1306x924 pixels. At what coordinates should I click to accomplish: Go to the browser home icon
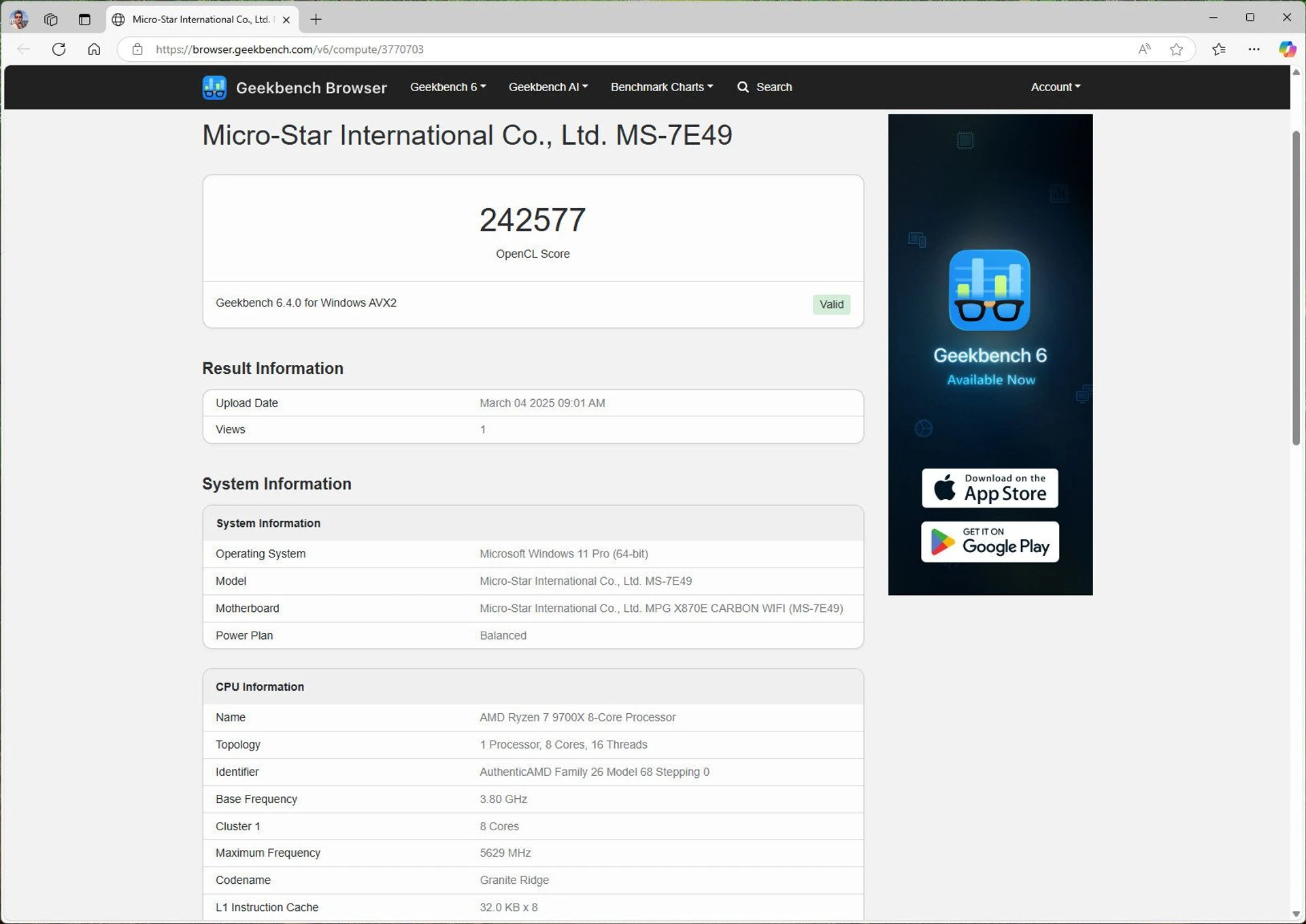(94, 49)
